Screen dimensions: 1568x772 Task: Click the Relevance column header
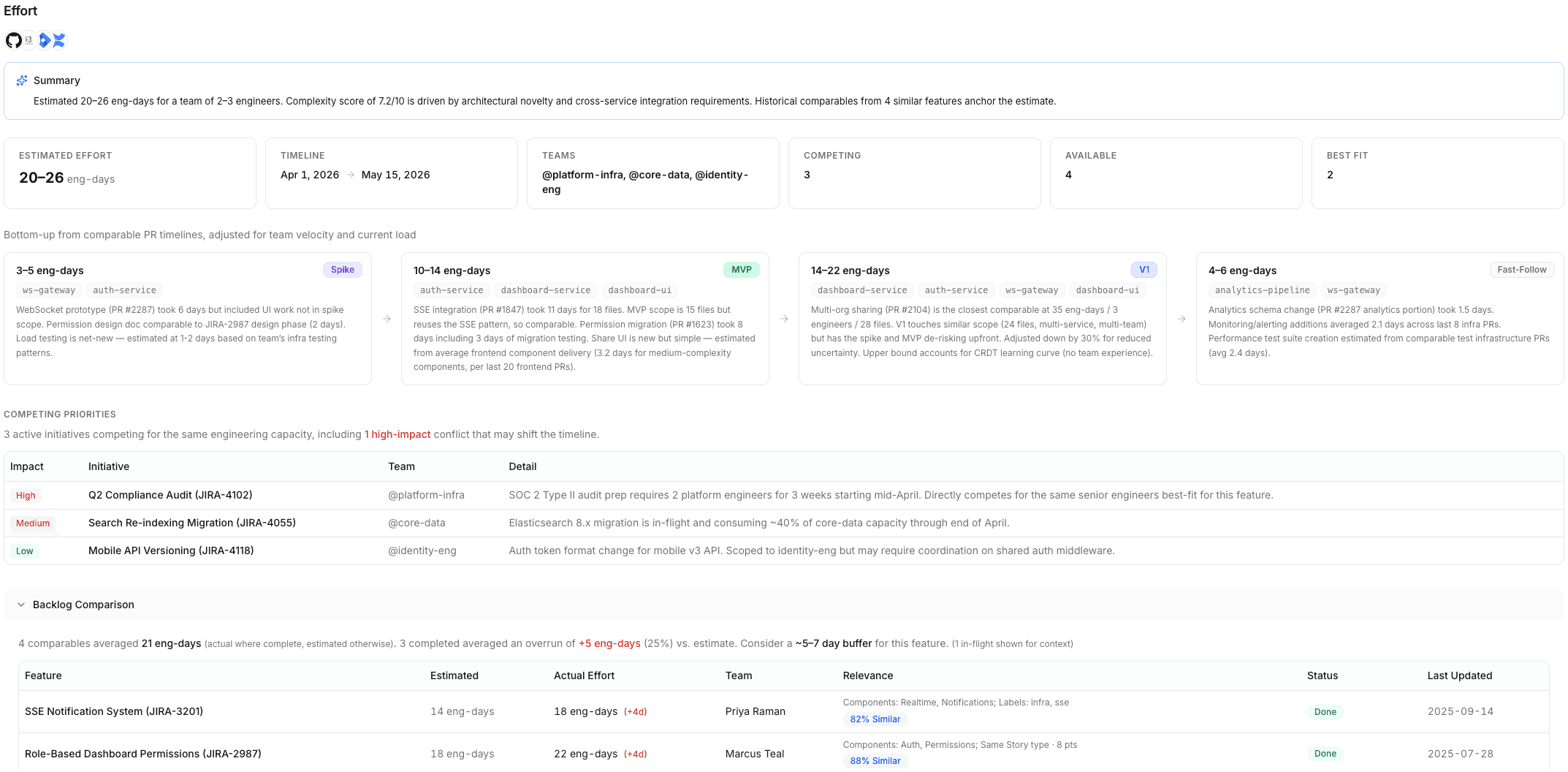tap(868, 675)
